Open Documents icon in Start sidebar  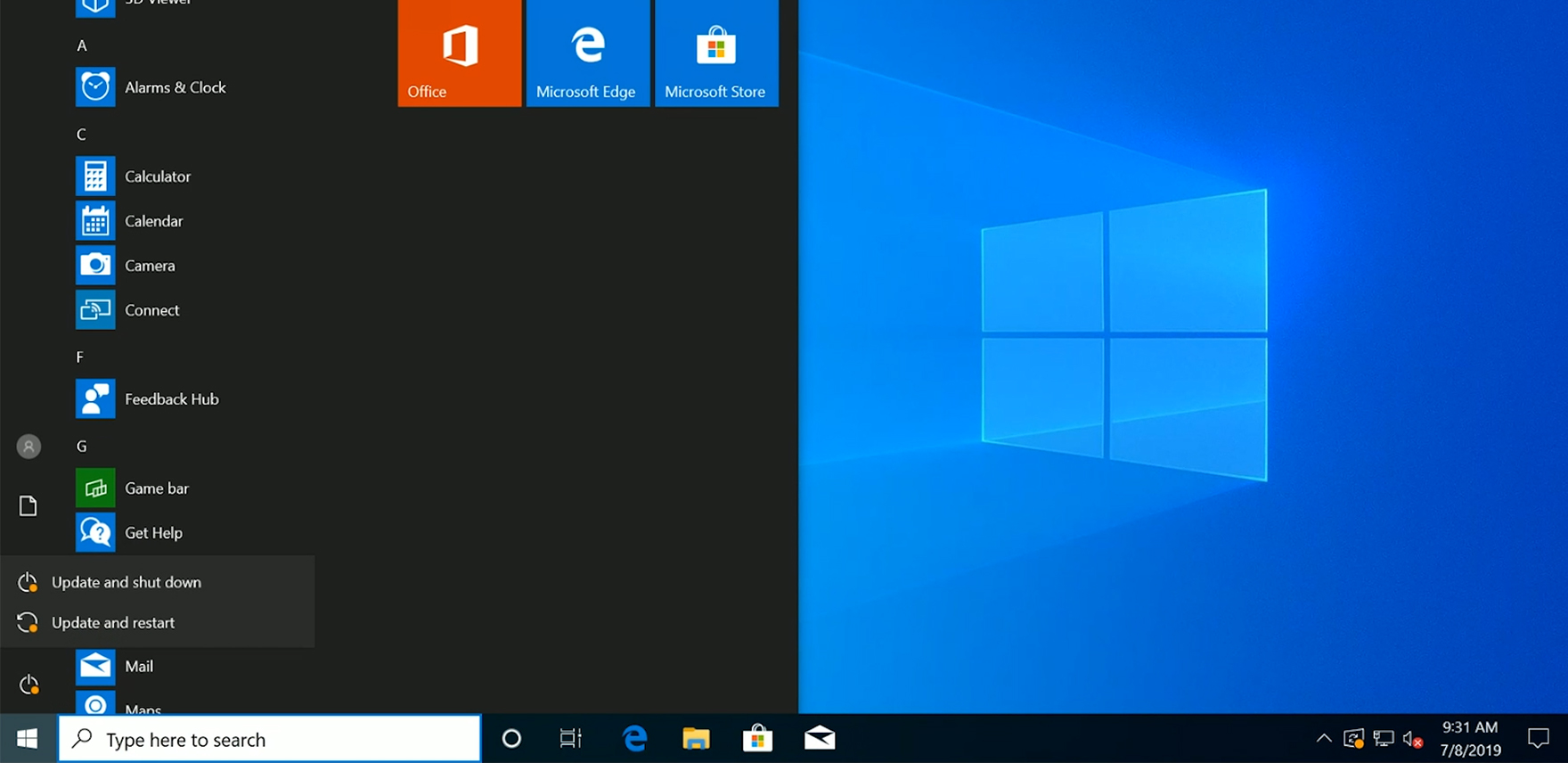[x=29, y=505]
